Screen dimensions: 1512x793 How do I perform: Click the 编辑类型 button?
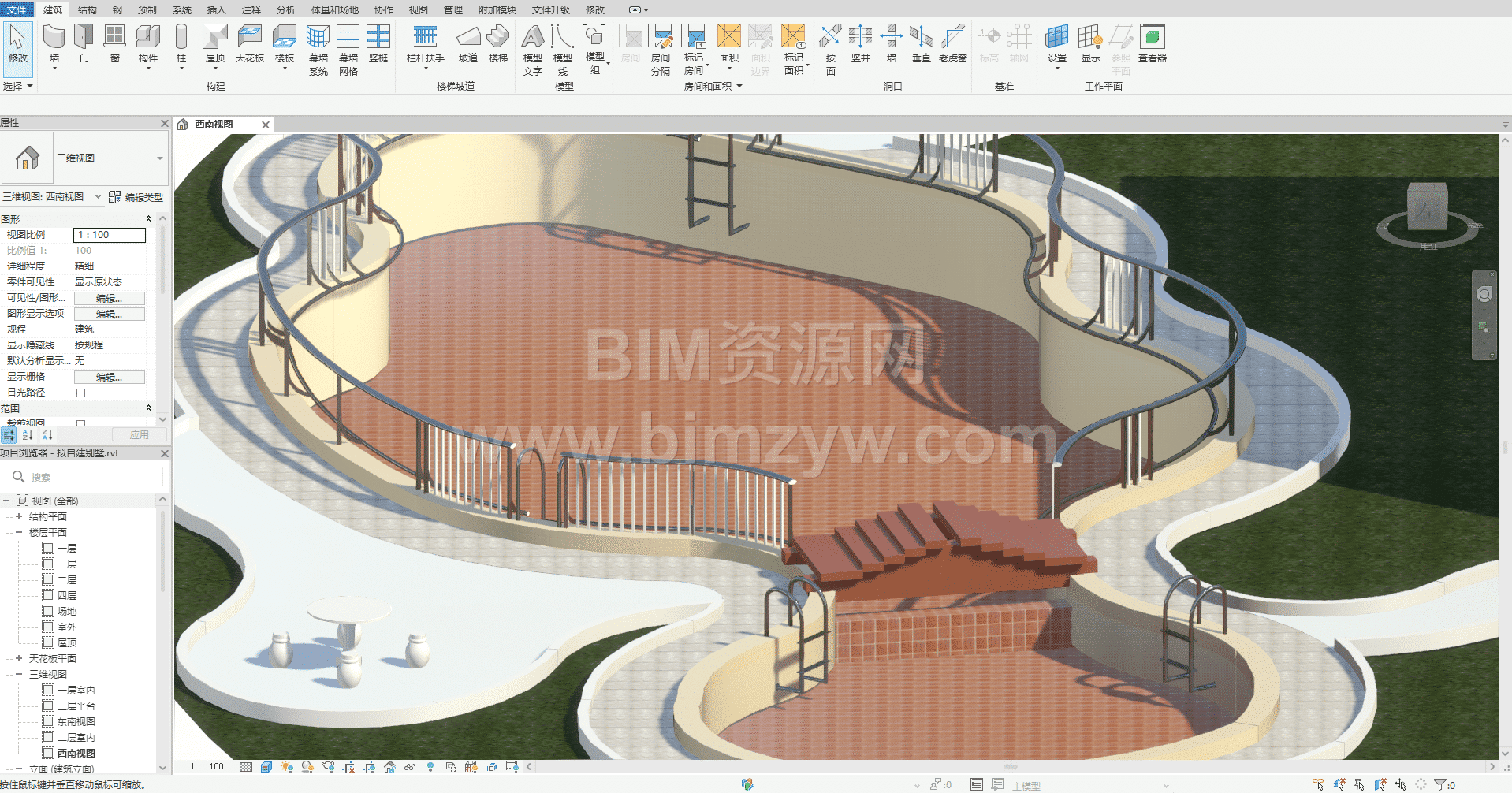coord(136,197)
